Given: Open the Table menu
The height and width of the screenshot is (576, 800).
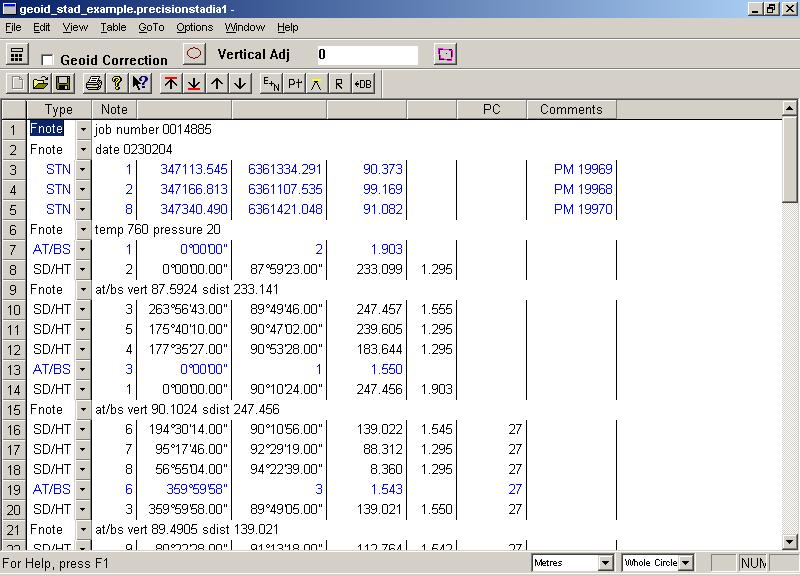Looking at the screenshot, I should coord(113,27).
